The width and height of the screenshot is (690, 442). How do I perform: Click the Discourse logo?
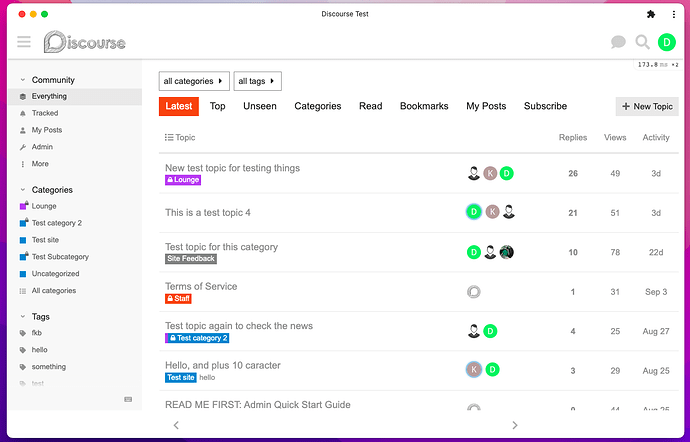84,42
